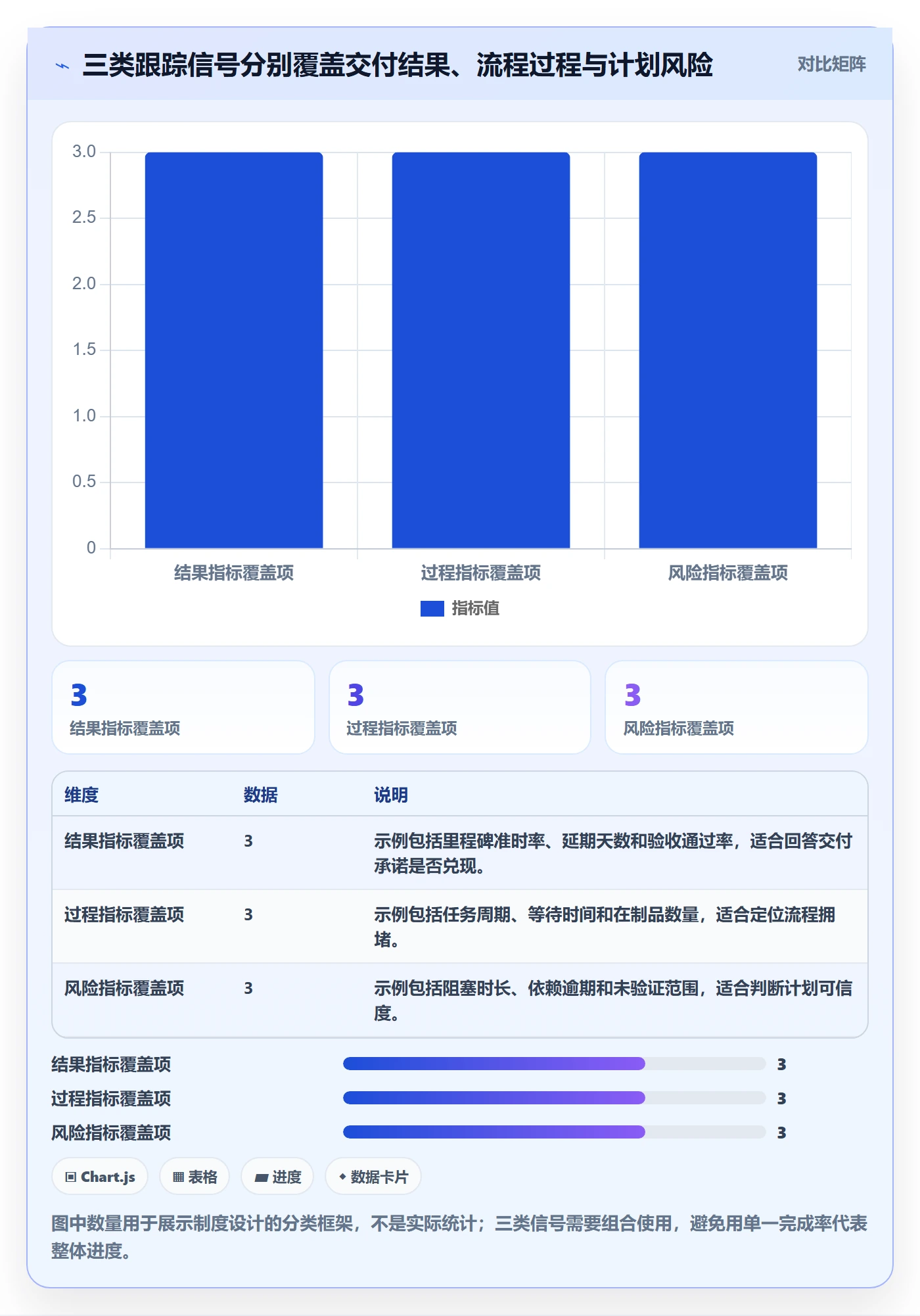Image resolution: width=920 pixels, height=1316 pixels.
Task: Click the 对比矩阵 label in the header
Action: point(831,64)
